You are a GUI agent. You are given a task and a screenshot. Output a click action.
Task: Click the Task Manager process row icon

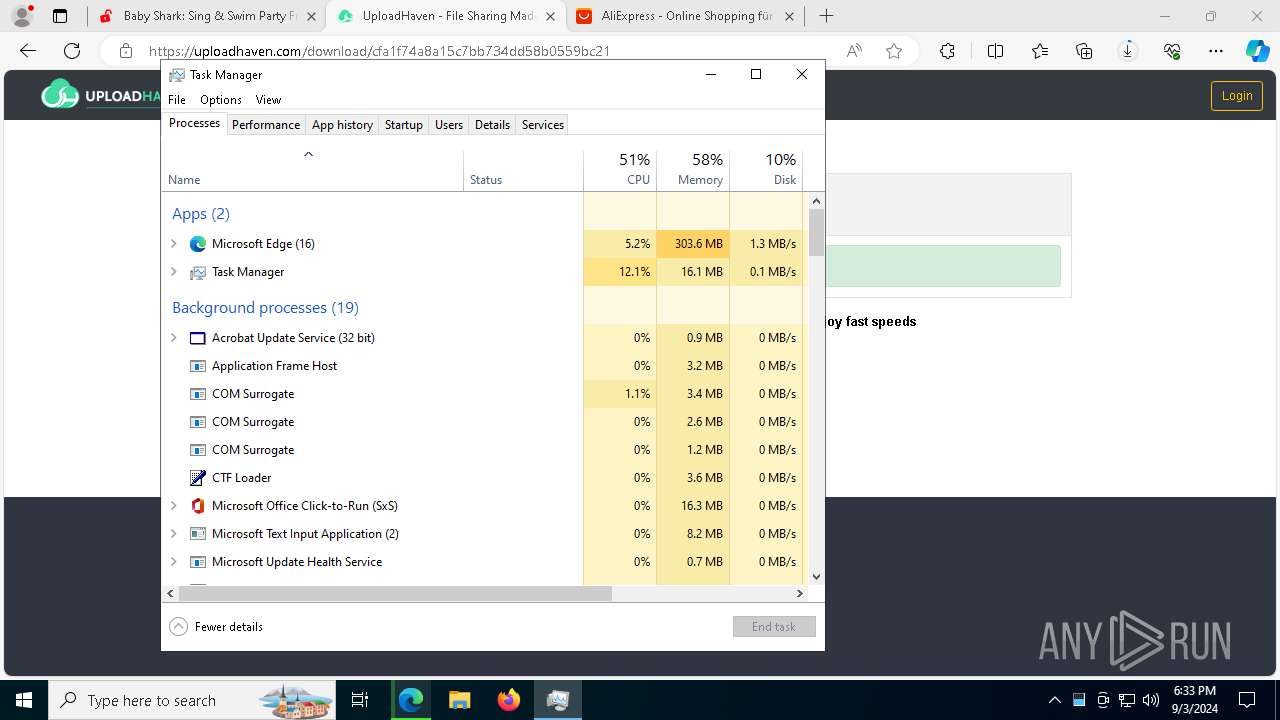(x=198, y=272)
